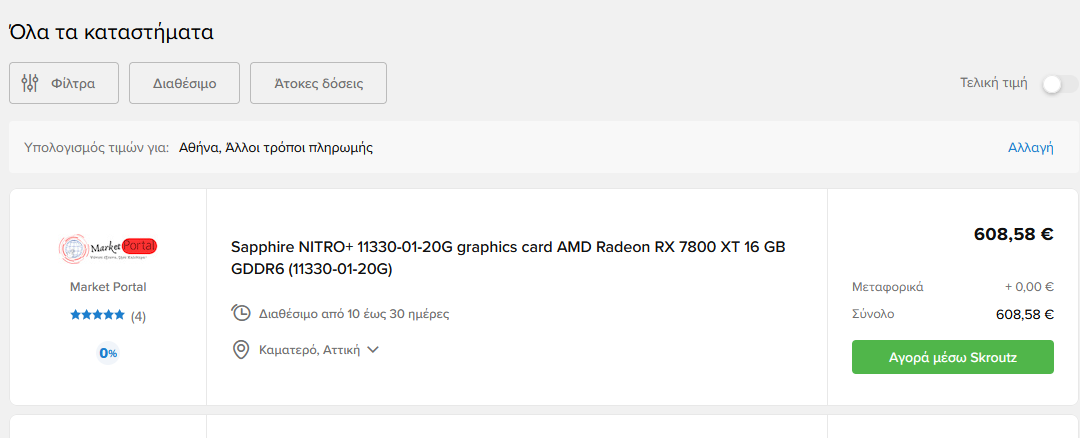
Task: Open the Καματερό, Αττική location details
Action: point(309,350)
